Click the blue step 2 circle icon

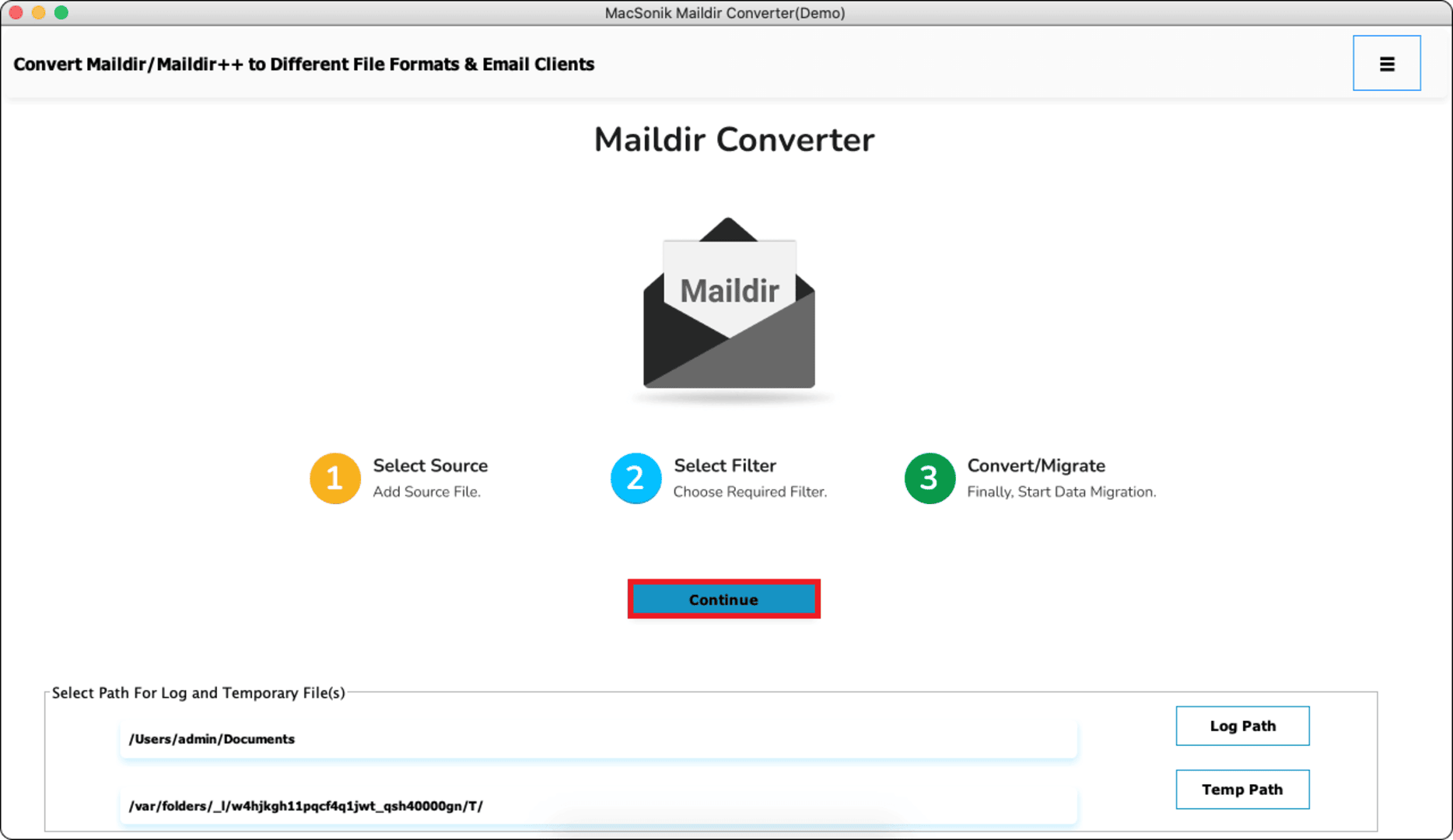635,478
